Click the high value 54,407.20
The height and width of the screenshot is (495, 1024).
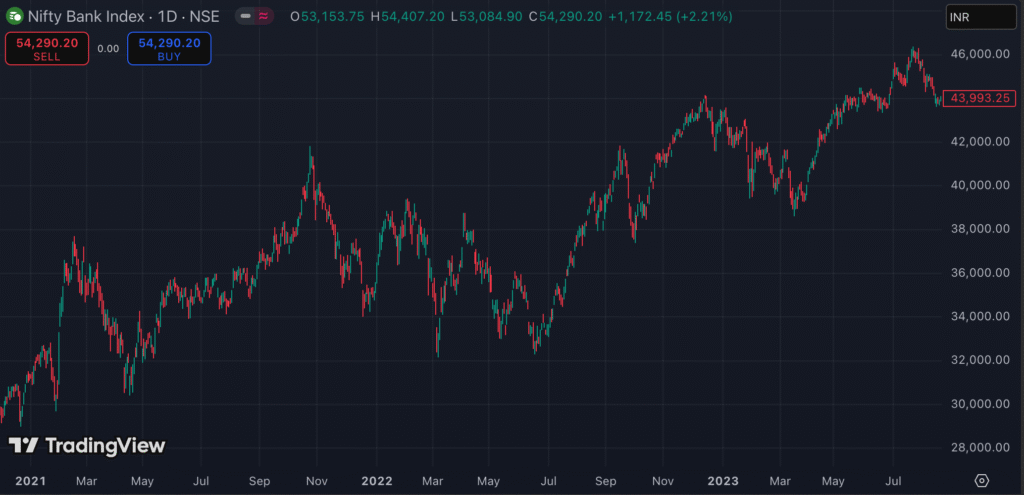point(413,17)
